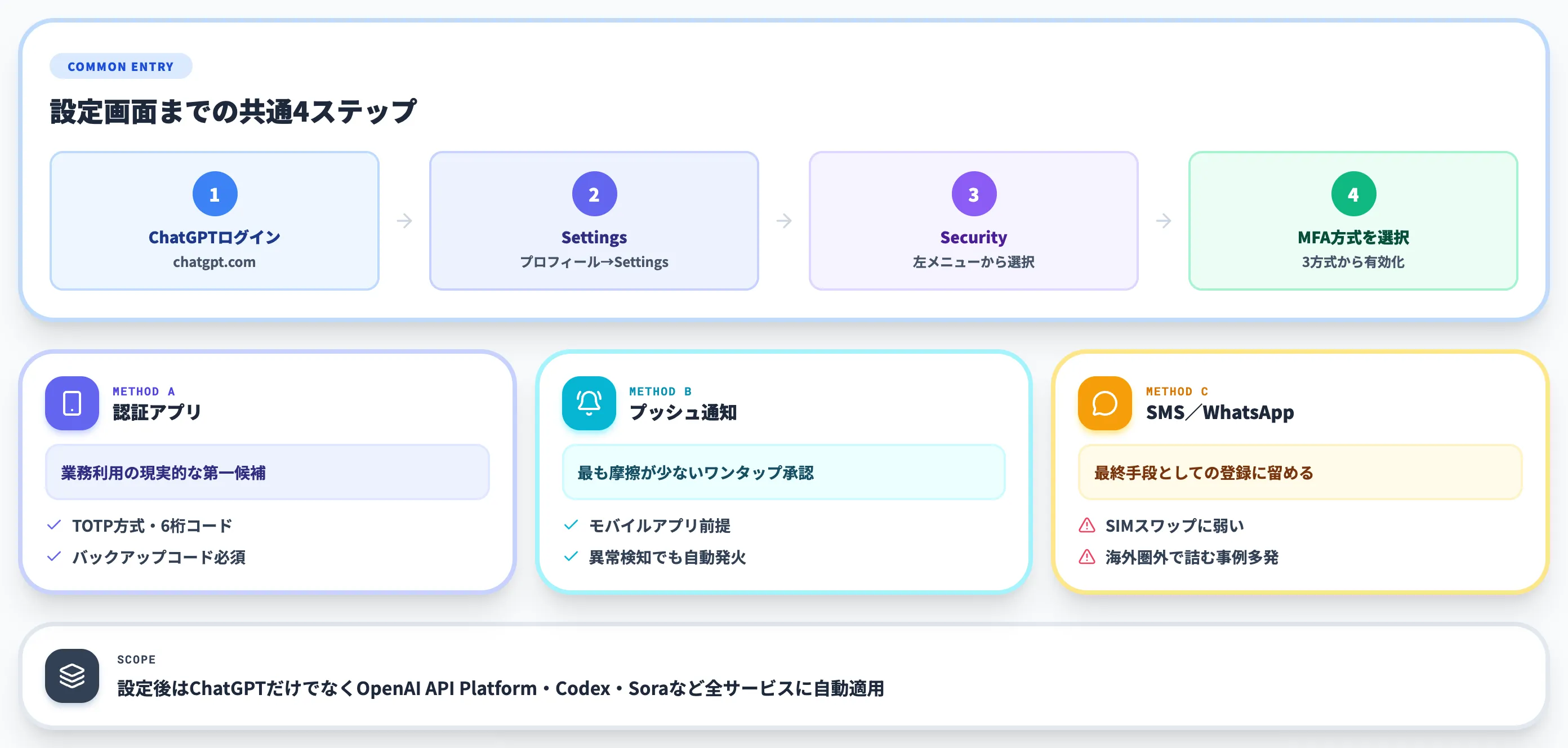
Task: Click the TOTP方式・6桁コード text
Action: pos(152,526)
